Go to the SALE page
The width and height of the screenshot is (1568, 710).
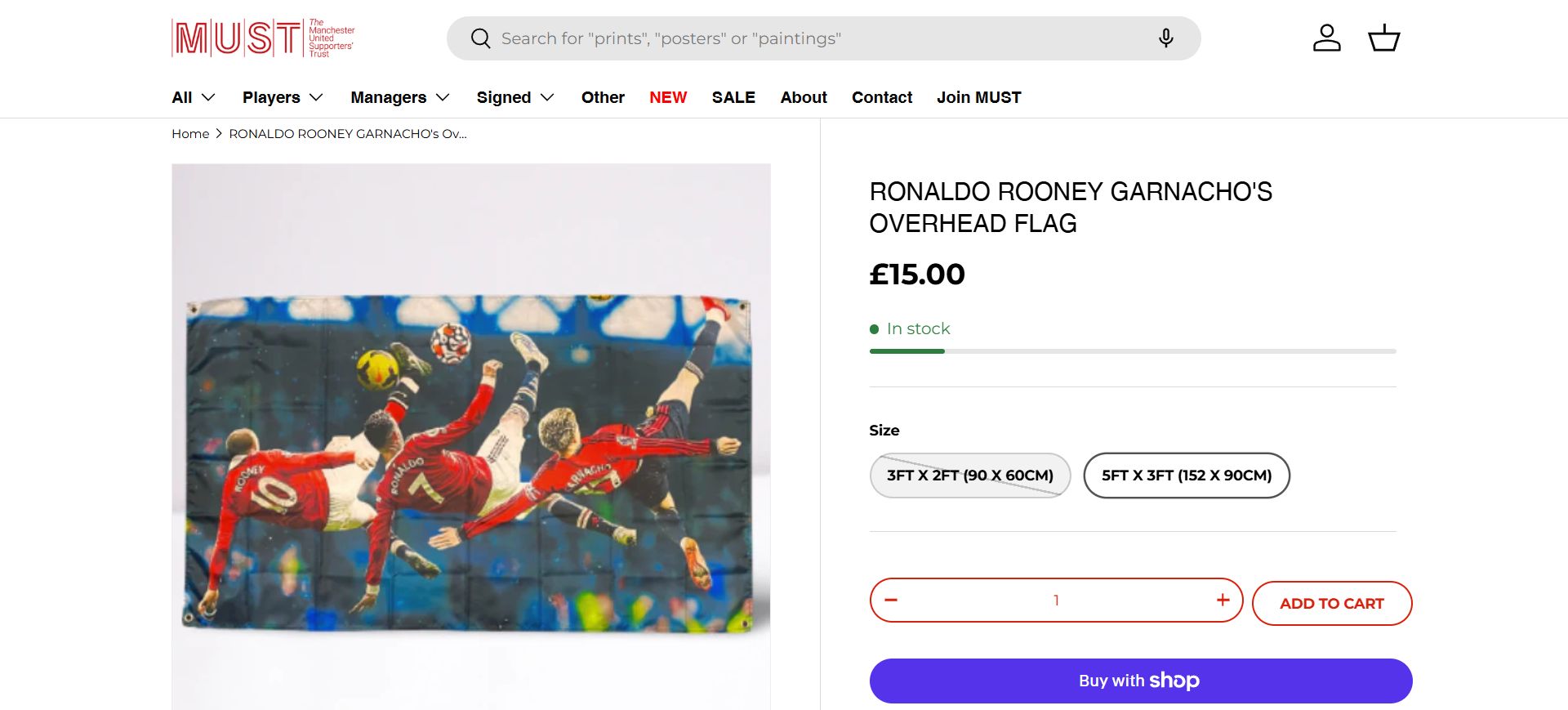pos(733,97)
